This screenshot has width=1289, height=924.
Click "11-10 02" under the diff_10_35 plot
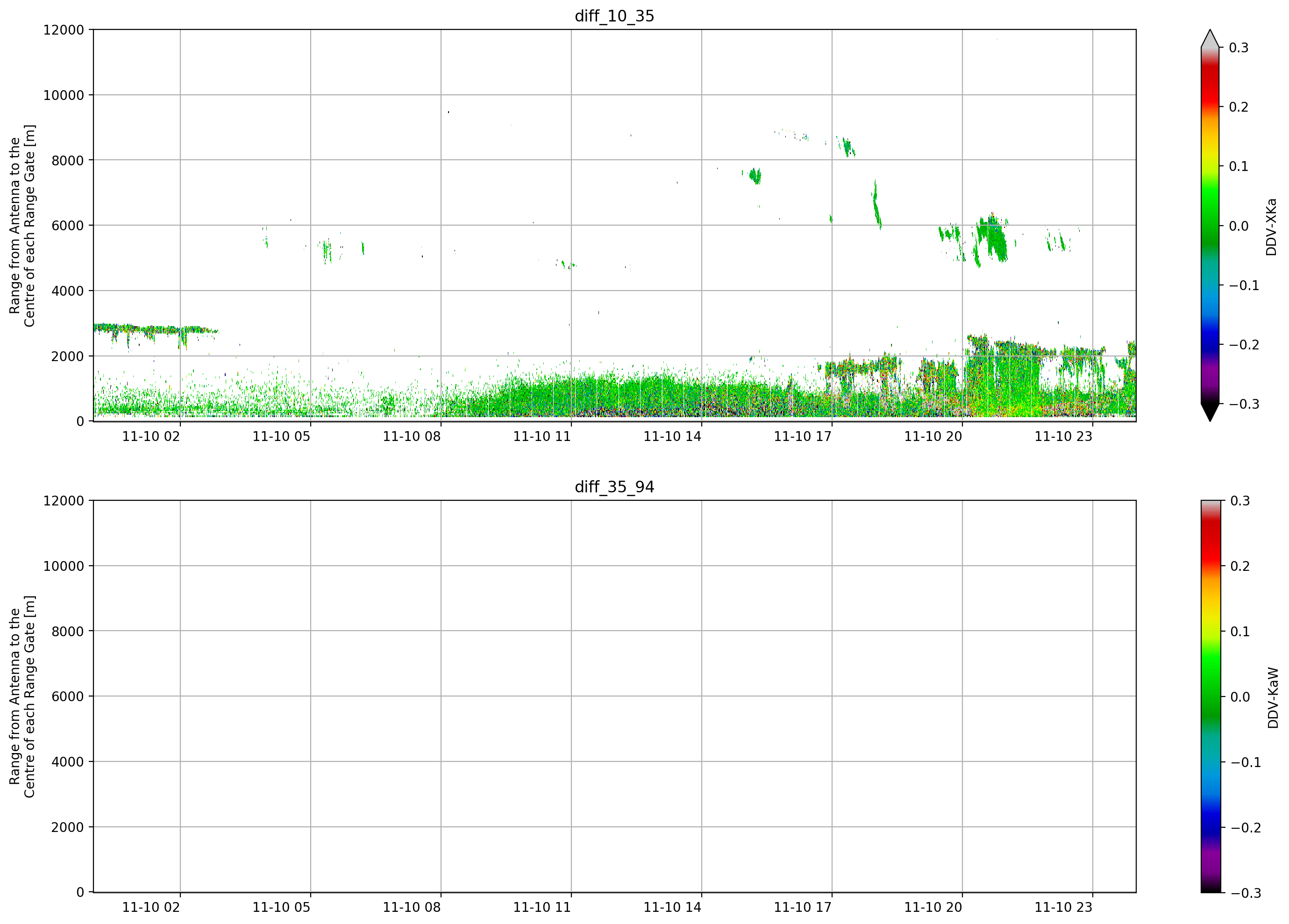[151, 436]
